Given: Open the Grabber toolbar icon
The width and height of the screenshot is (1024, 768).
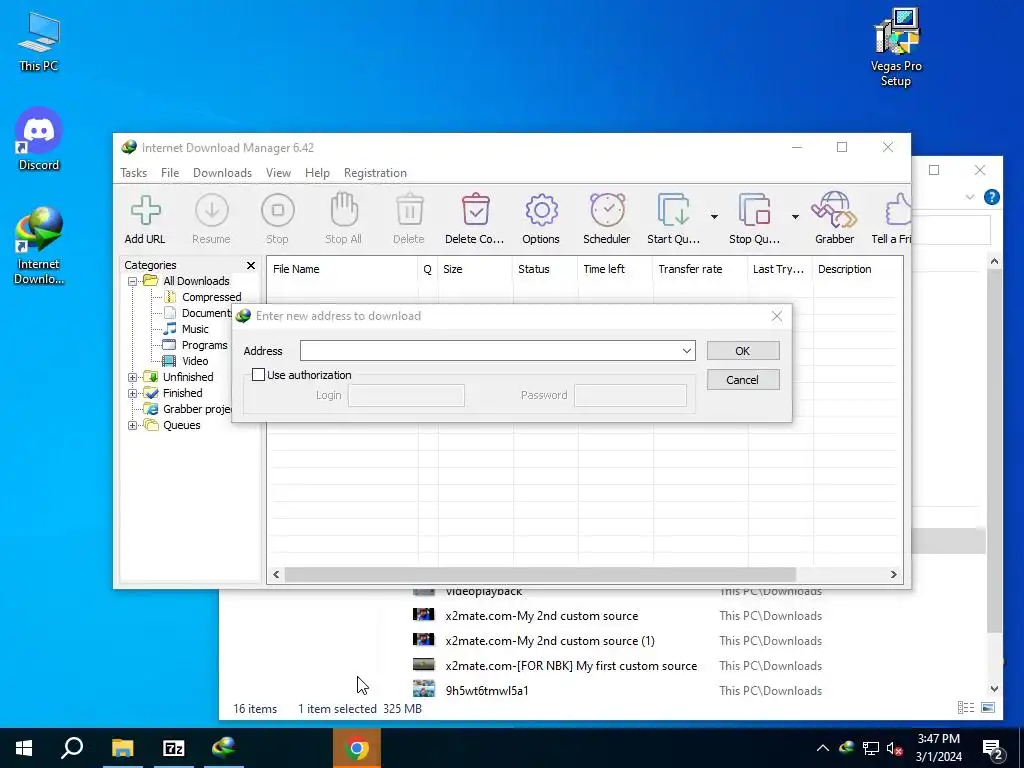Looking at the screenshot, I should point(834,210).
